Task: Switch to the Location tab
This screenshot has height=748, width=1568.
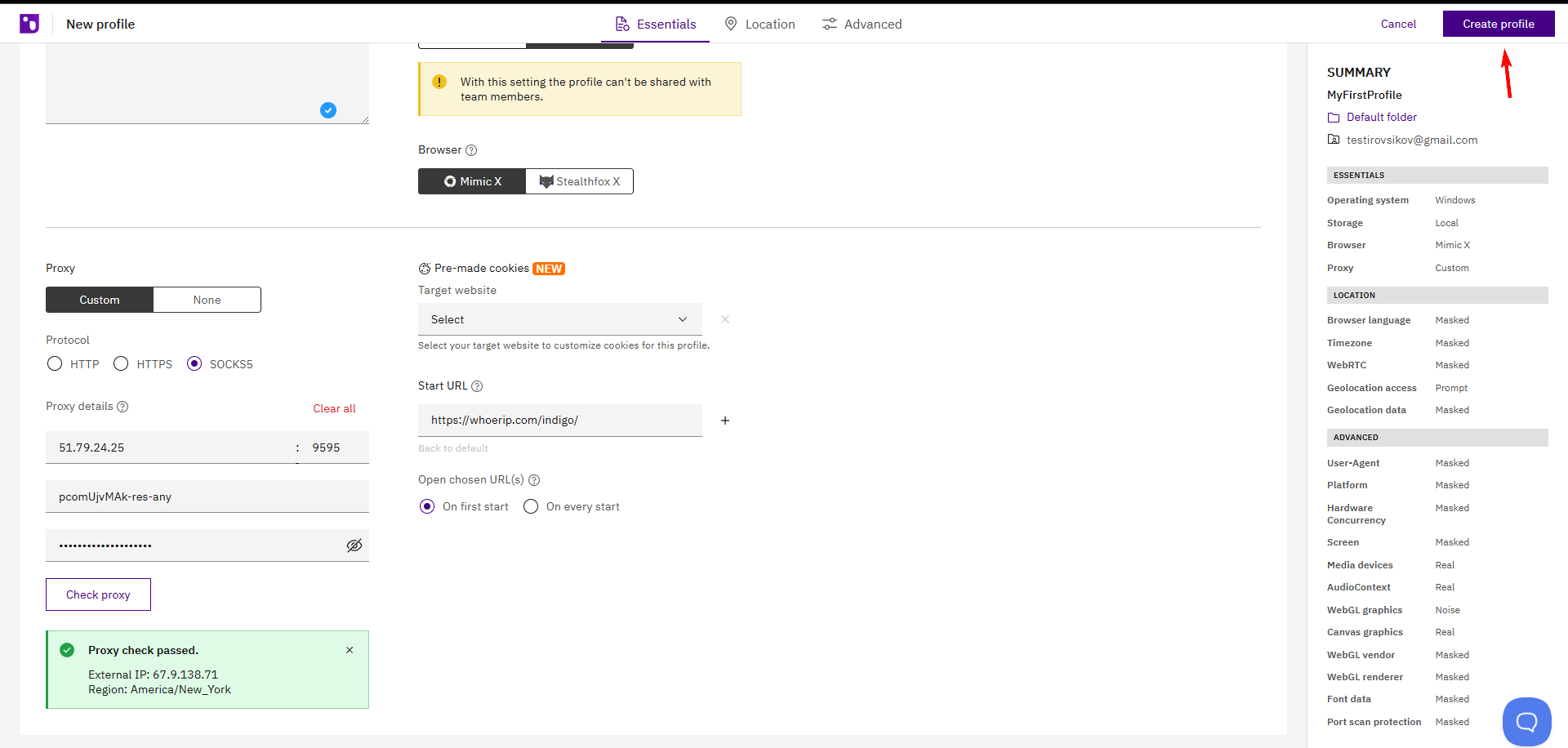Action: pos(759,24)
